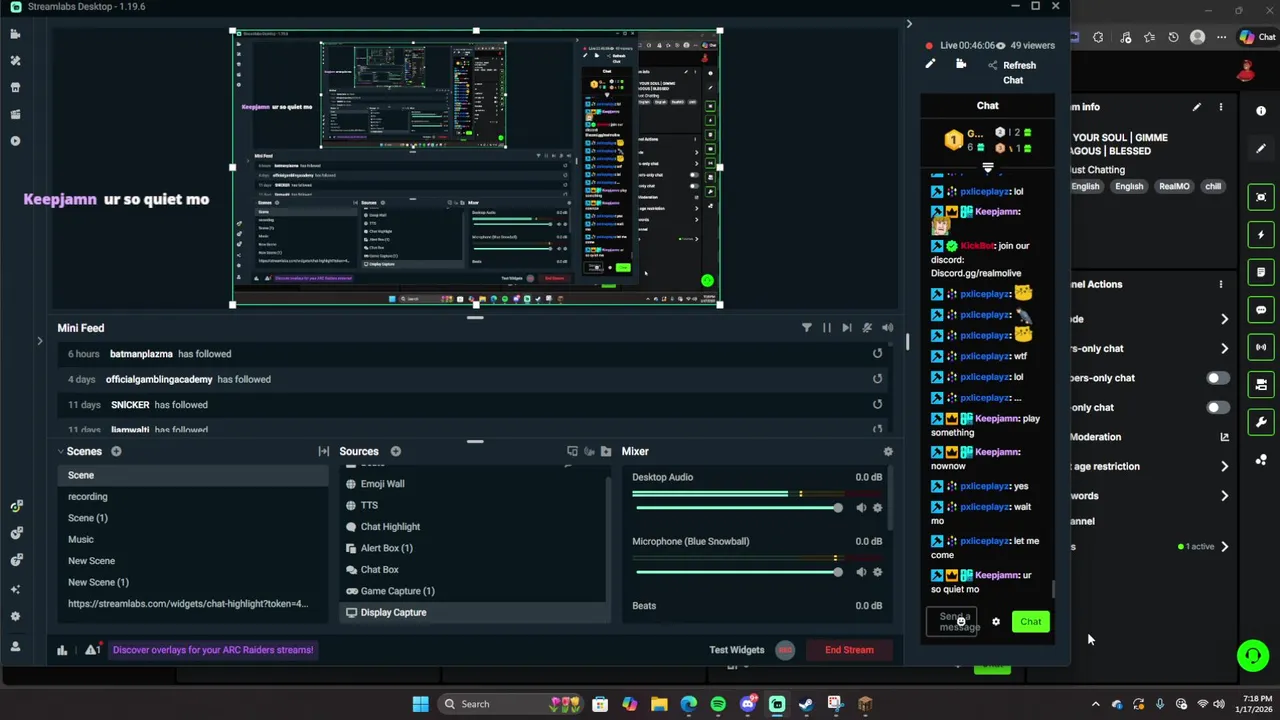Toggle the followers-only chat switch in browser
Viewport: 1280px width, 720px height.
coord(1217,378)
